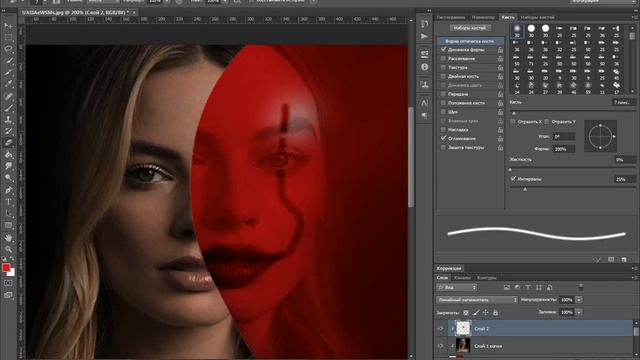Lock layer position icon

[x=486, y=313]
